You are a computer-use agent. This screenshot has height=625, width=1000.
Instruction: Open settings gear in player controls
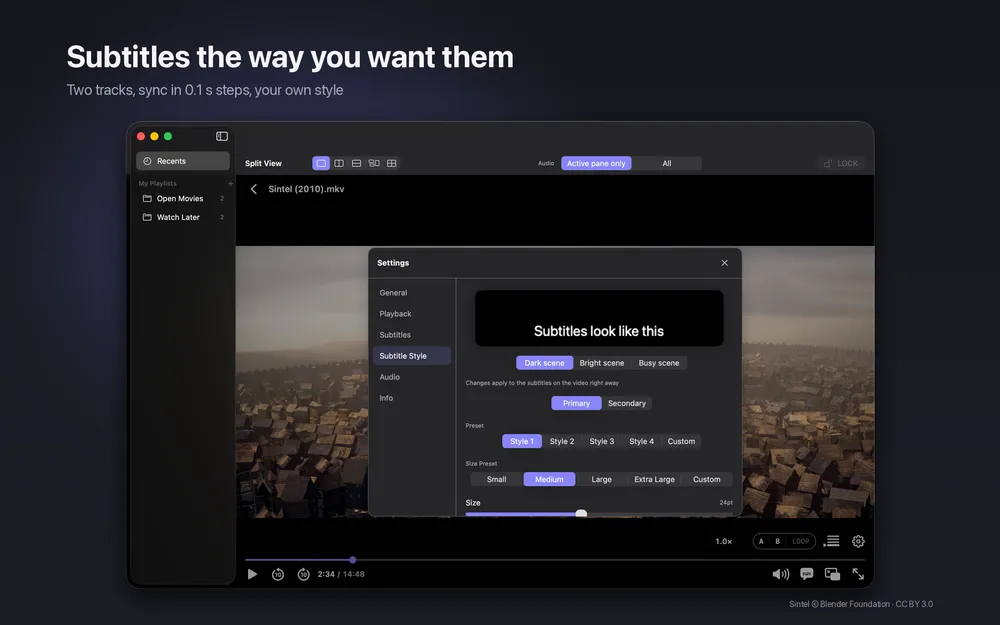pyautogui.click(x=858, y=541)
